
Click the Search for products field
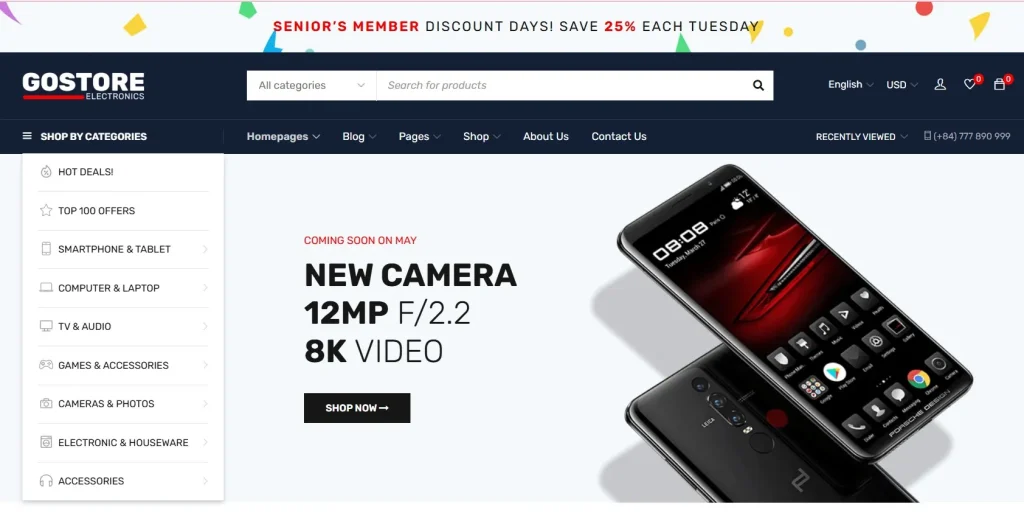[x=562, y=86]
